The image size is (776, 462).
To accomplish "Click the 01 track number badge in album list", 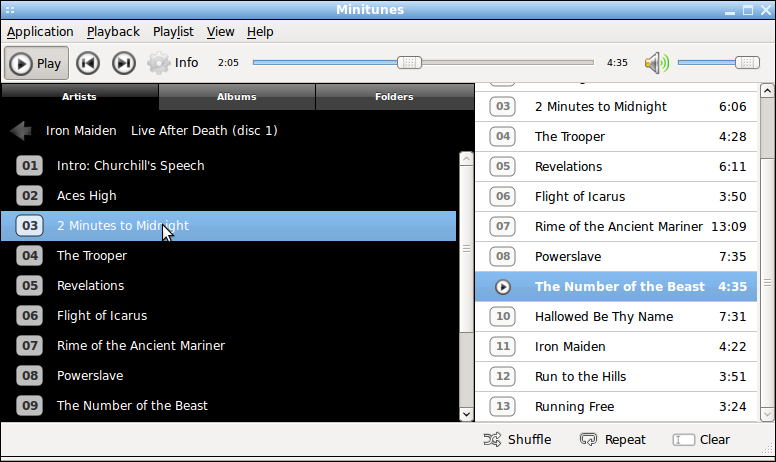I will point(30,166).
